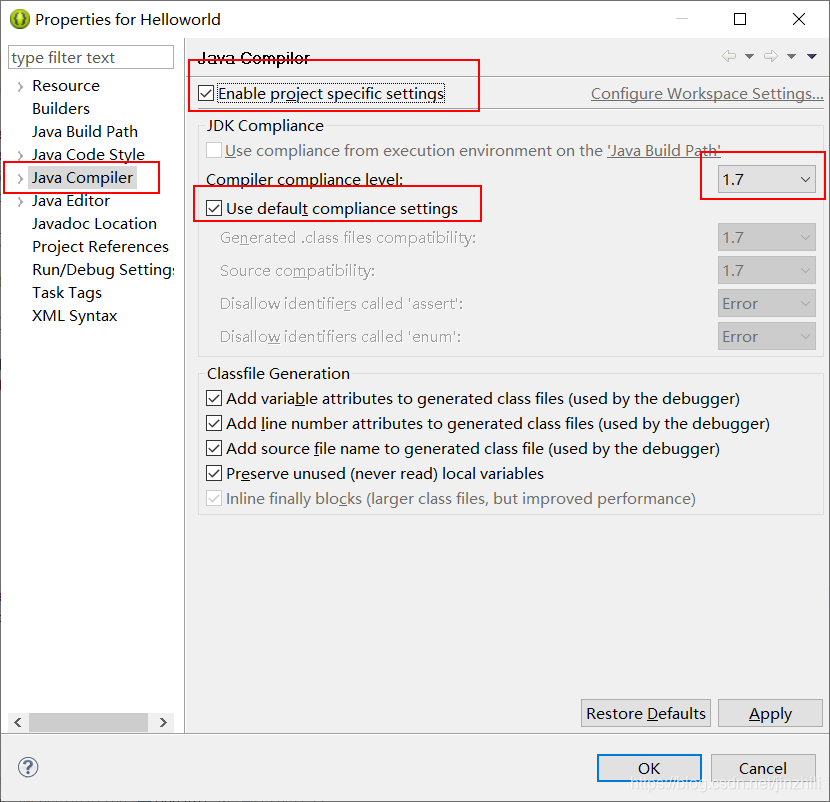
Task: Expand the Java Code Style tree item
Action: [x=21, y=154]
